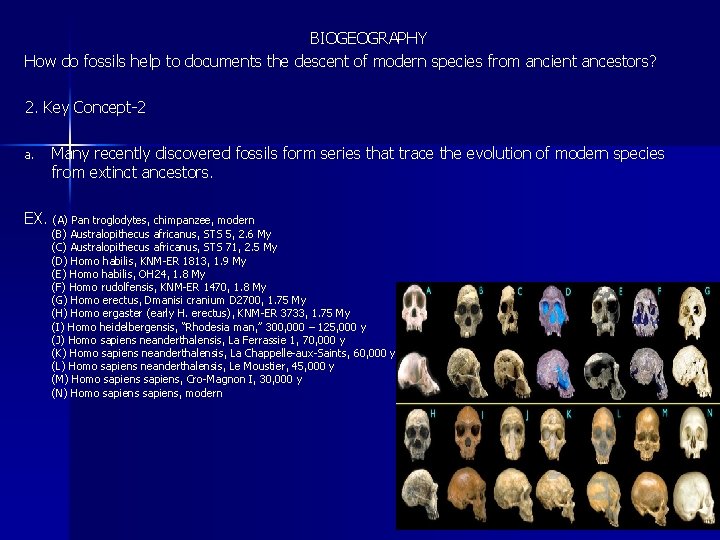Select the question about fossils documenting descent

pos(340,61)
